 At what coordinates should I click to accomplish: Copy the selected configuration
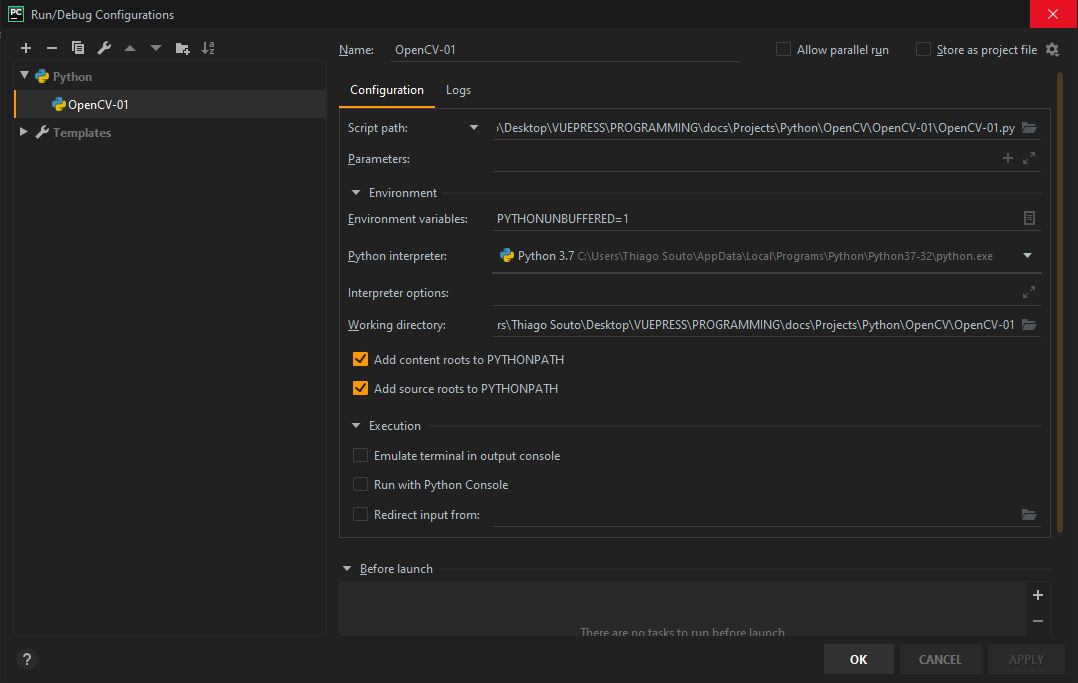click(78, 48)
